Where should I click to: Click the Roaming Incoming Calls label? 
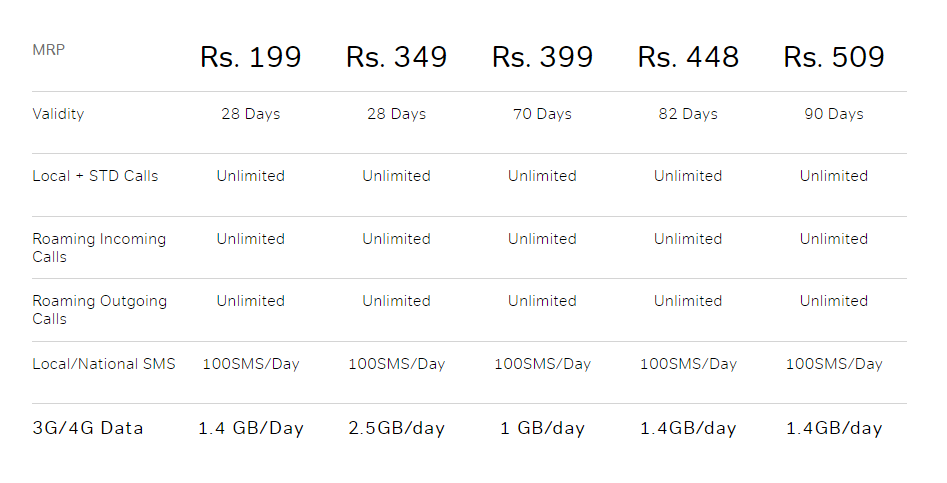99,248
